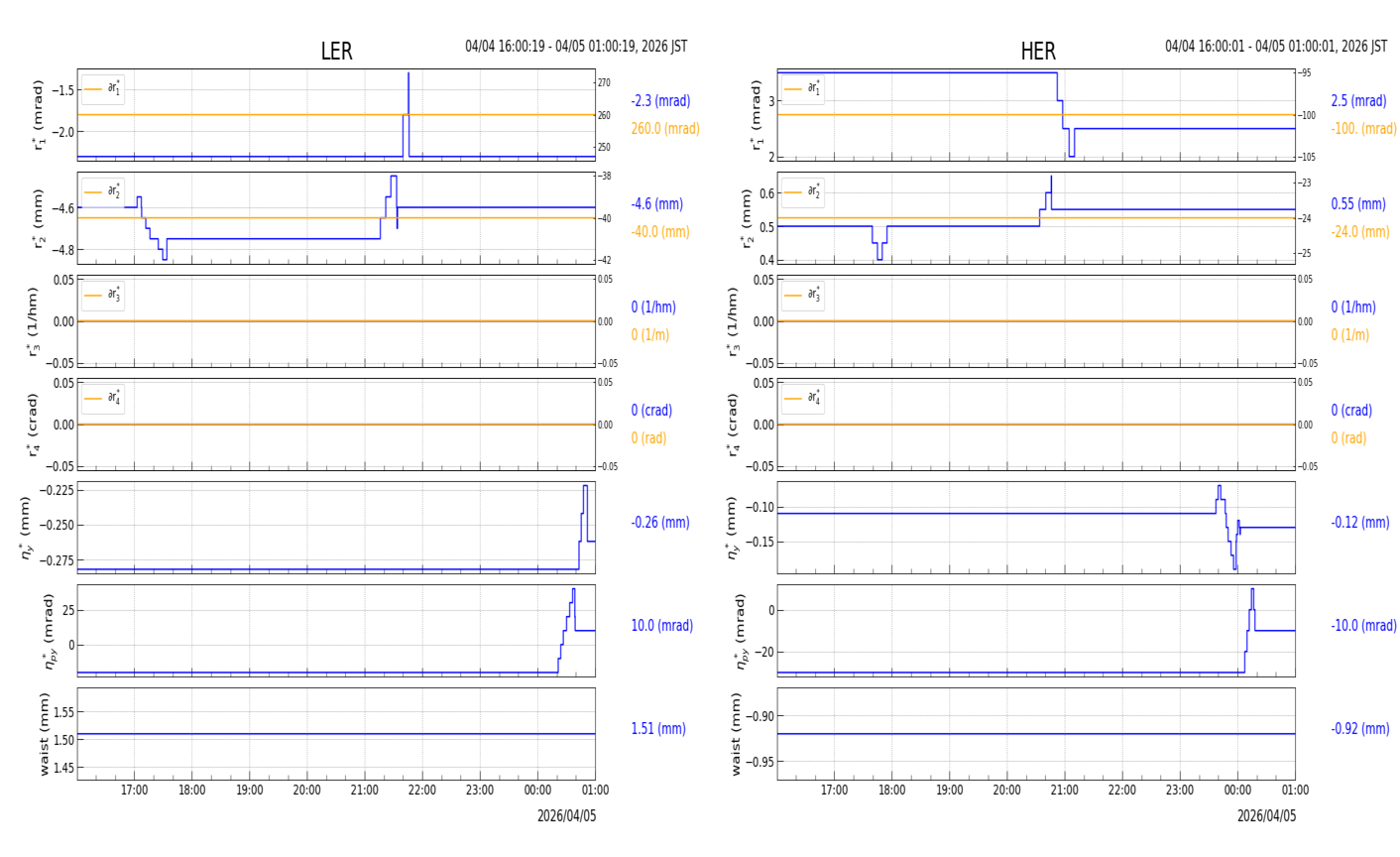Select the HER r4* (crad) axis label
1400x857 pixels.
point(733,425)
